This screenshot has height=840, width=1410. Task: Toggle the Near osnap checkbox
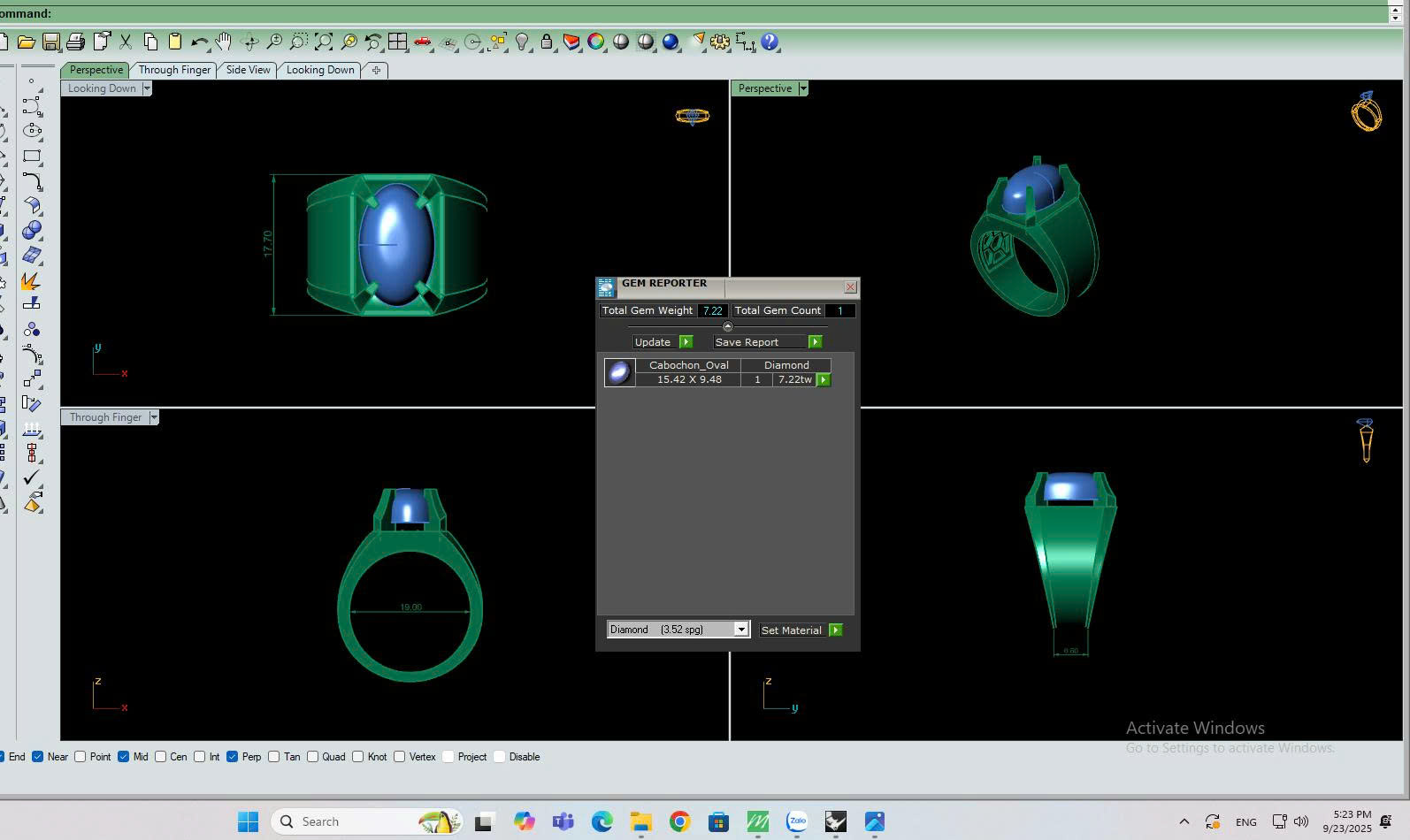tap(38, 757)
